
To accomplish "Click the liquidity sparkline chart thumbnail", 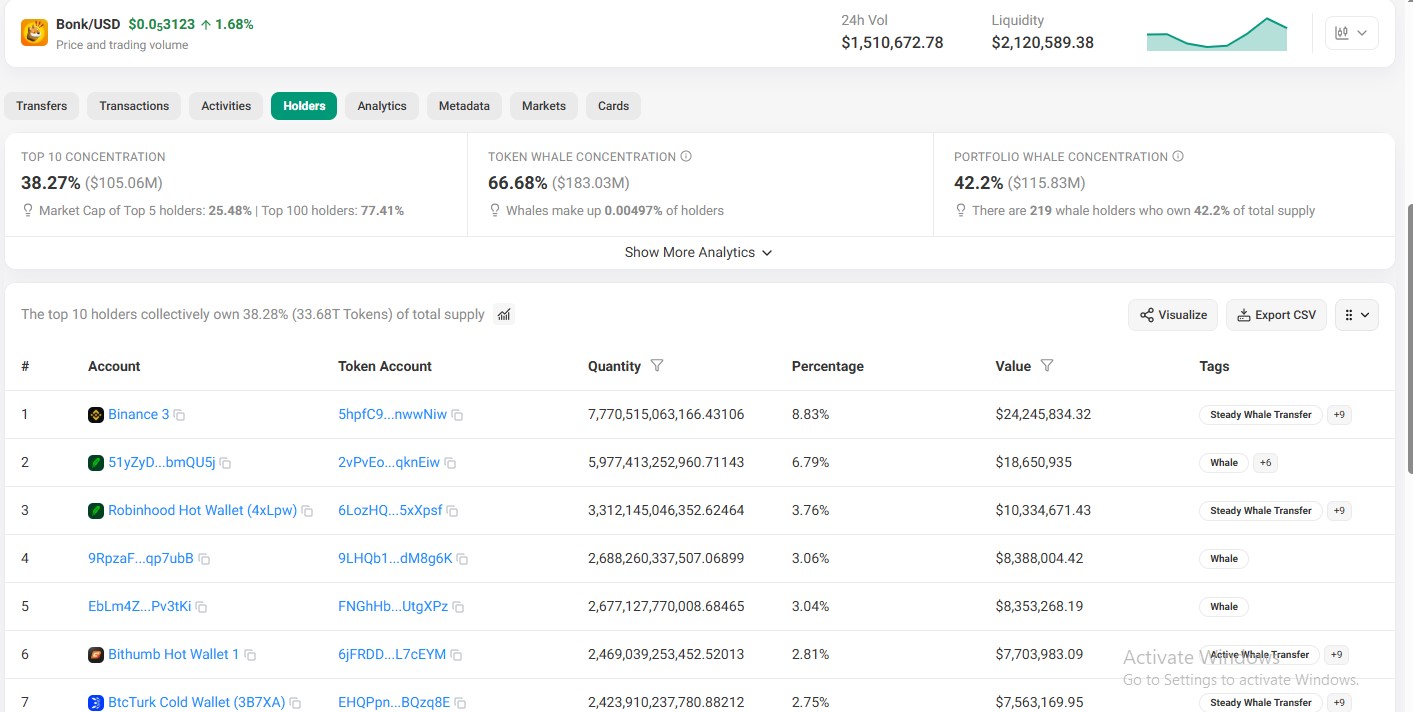I will coord(1217,34).
